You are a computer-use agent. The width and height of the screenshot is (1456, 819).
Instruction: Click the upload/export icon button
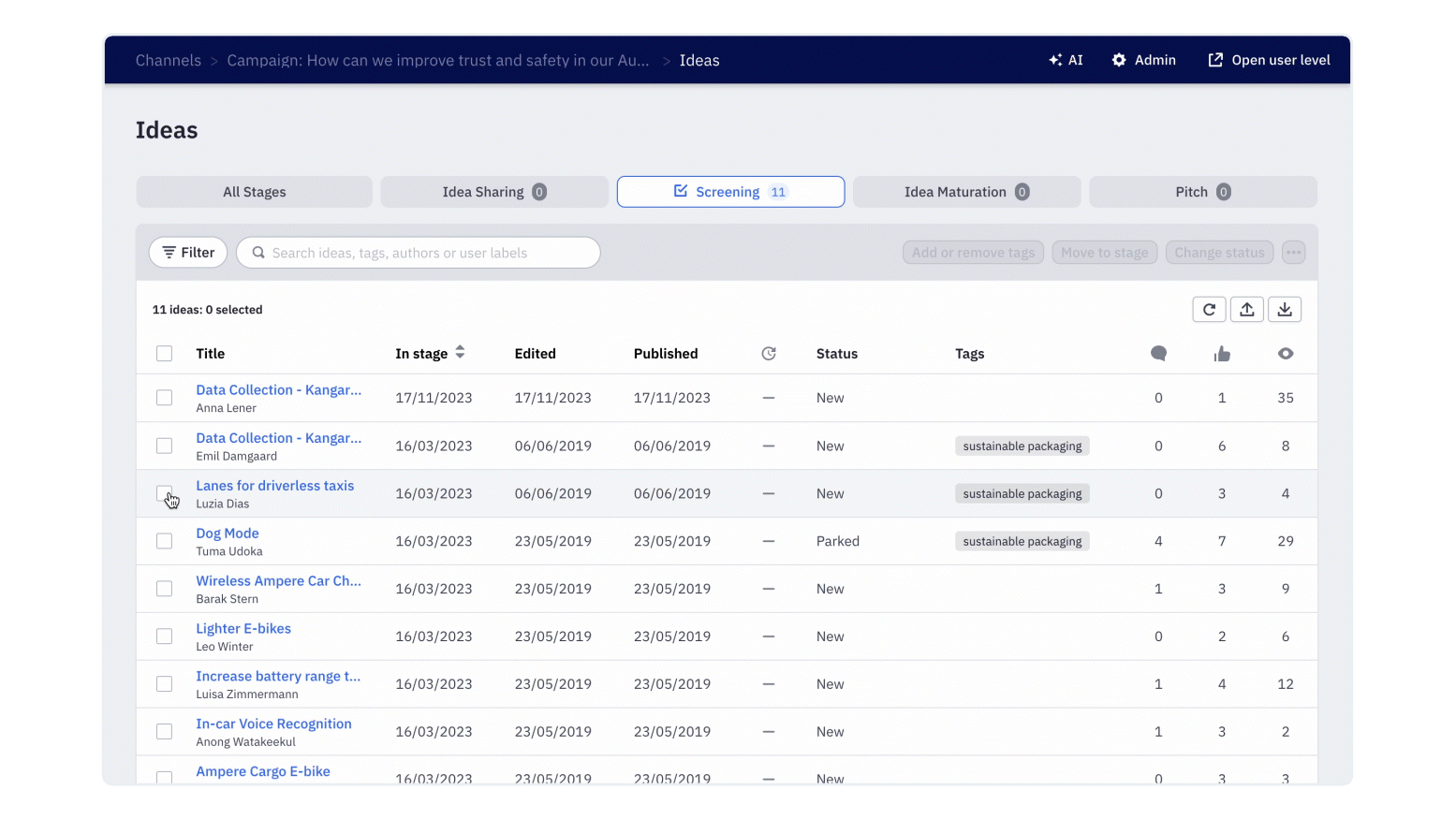click(x=1247, y=310)
